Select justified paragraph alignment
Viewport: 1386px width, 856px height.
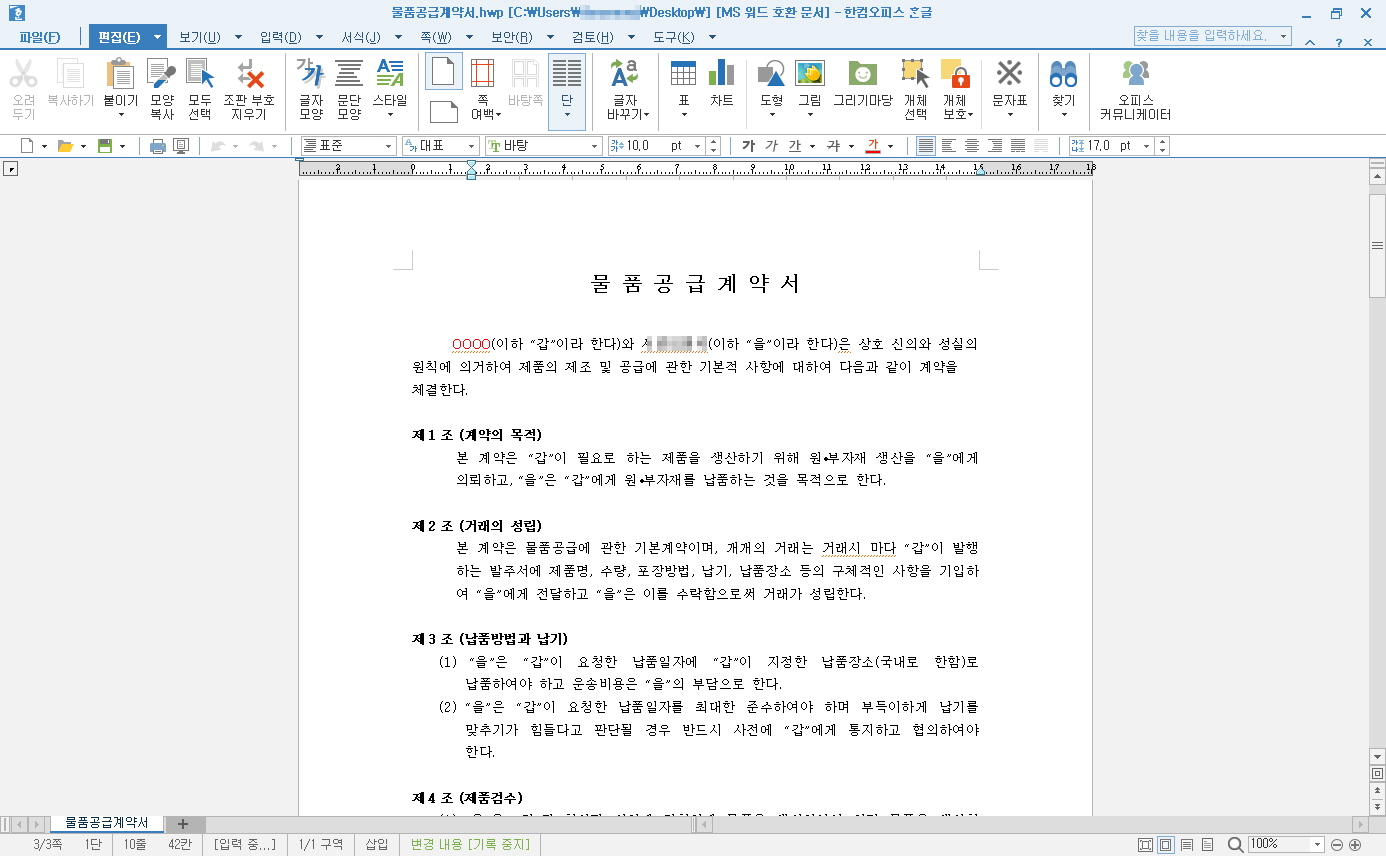[926, 146]
